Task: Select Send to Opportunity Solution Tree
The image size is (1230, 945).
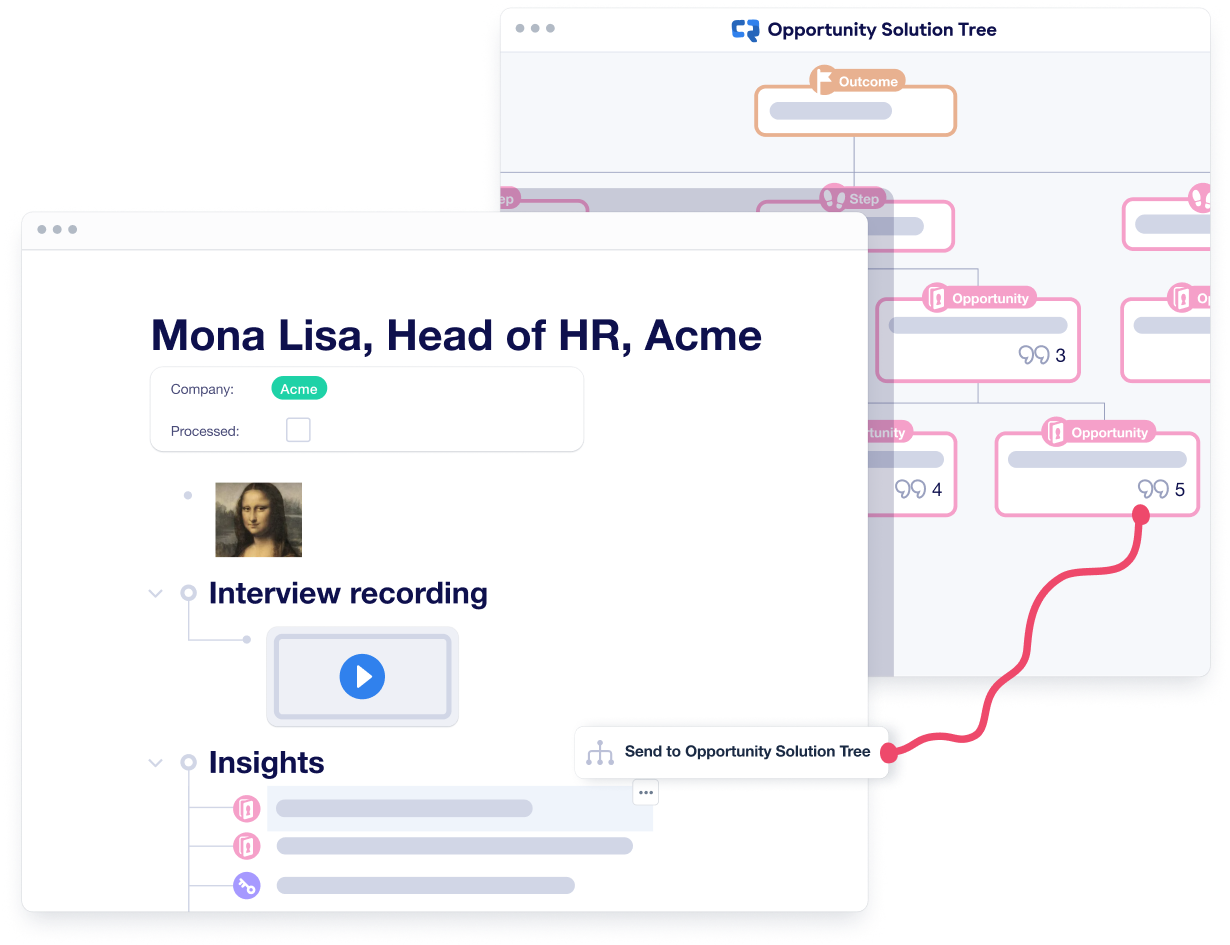Action: click(x=732, y=752)
